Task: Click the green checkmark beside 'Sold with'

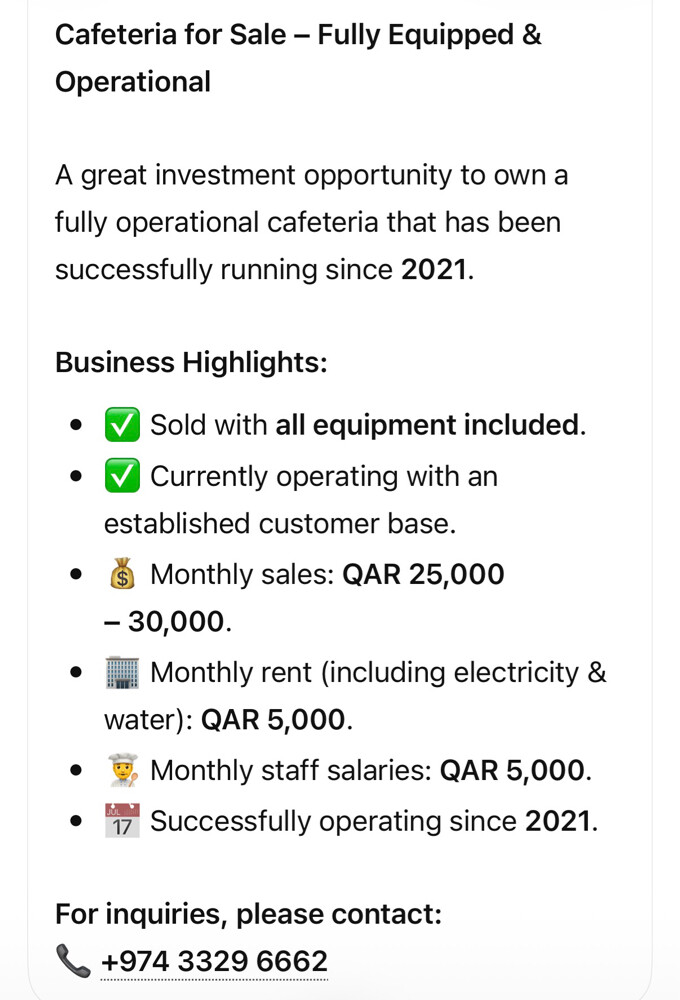Action: [122, 425]
